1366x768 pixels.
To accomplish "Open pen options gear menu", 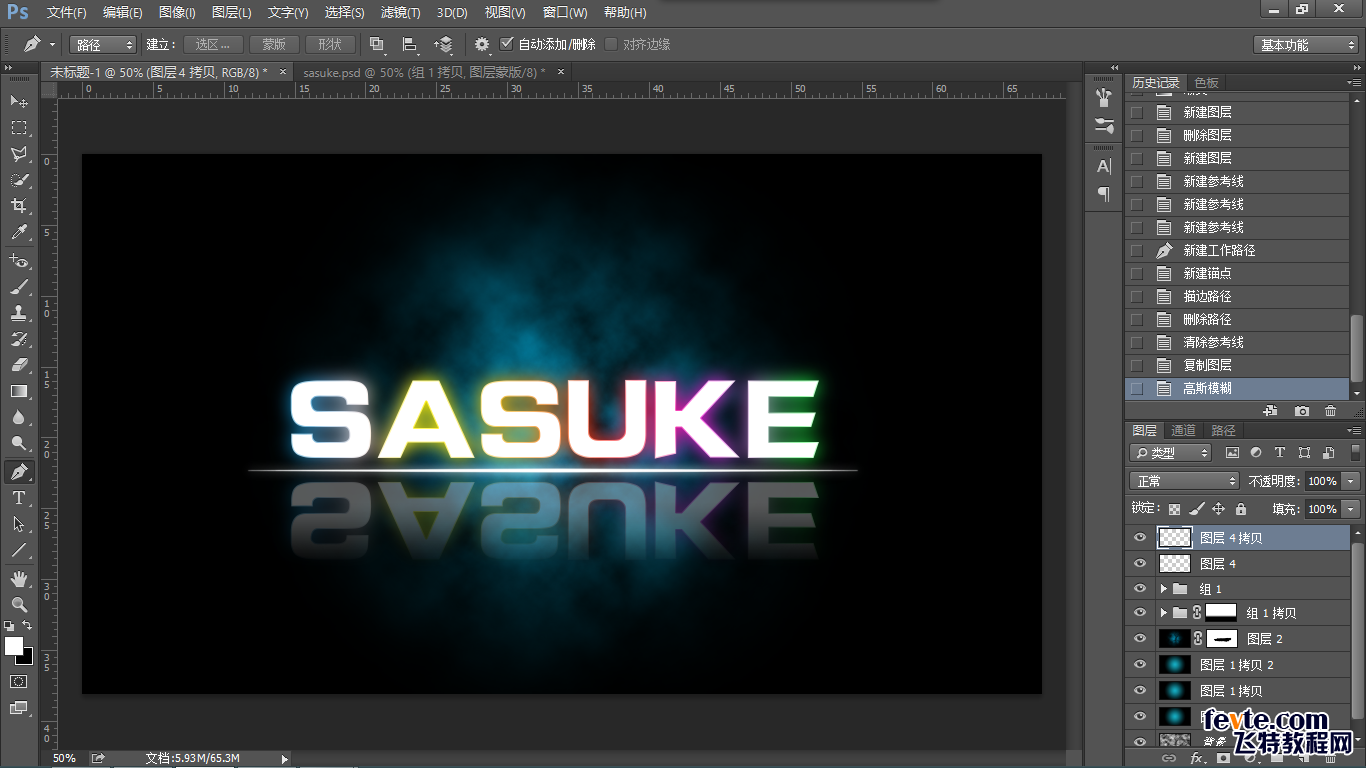I will click(x=482, y=44).
